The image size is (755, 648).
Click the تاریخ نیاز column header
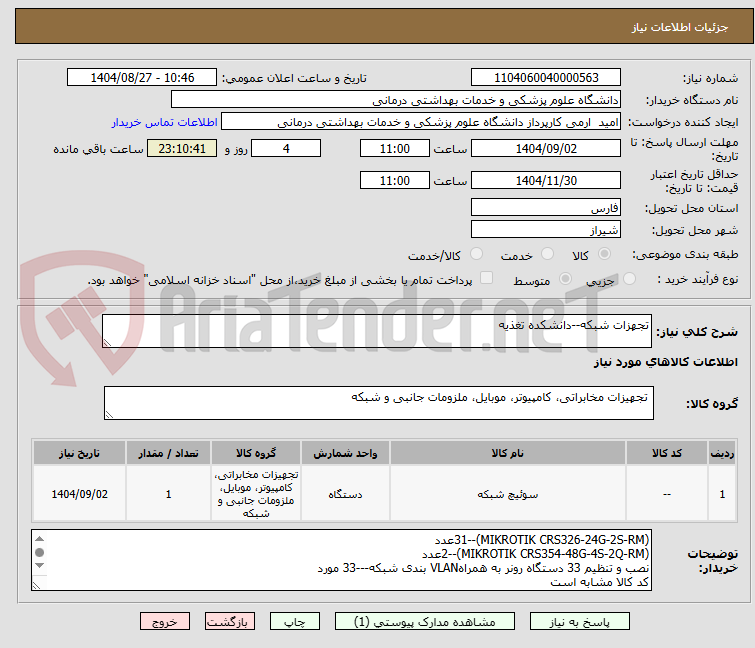pyautogui.click(x=79, y=453)
